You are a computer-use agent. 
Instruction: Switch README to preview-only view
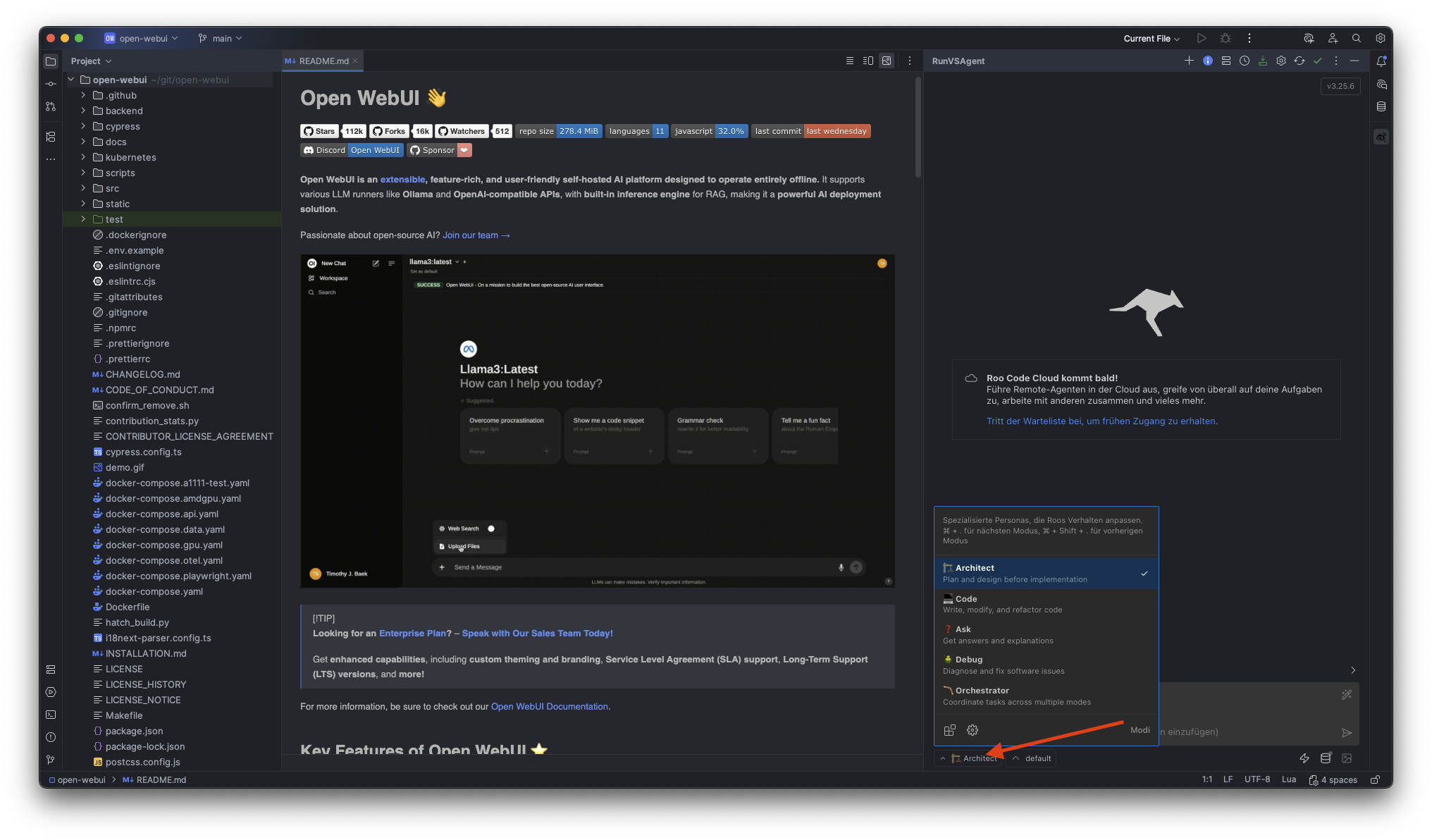click(887, 61)
